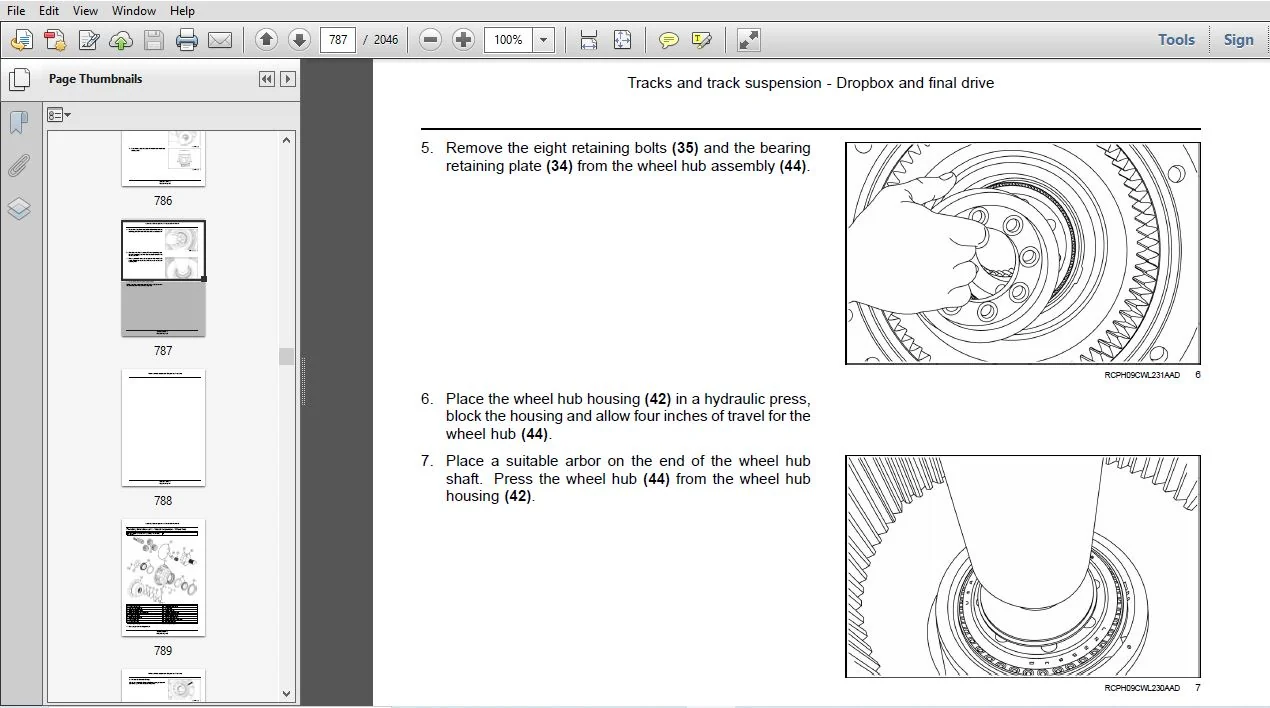Image resolution: width=1270 pixels, height=708 pixels.
Task: Click the Save (floppy disk) icon
Action: (x=153, y=40)
